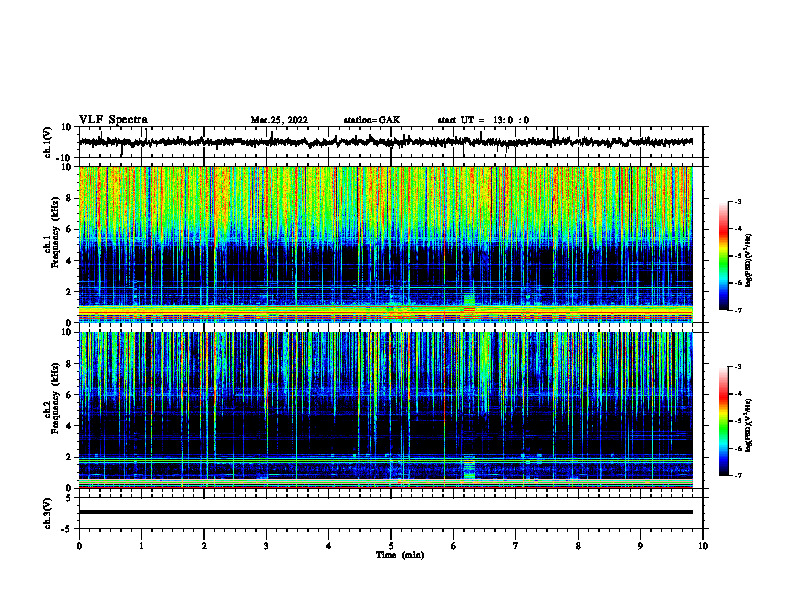Image resolution: width=792 pixels, height=612 pixels.
Task: Click the "station=GAK" label
Action: point(372,120)
